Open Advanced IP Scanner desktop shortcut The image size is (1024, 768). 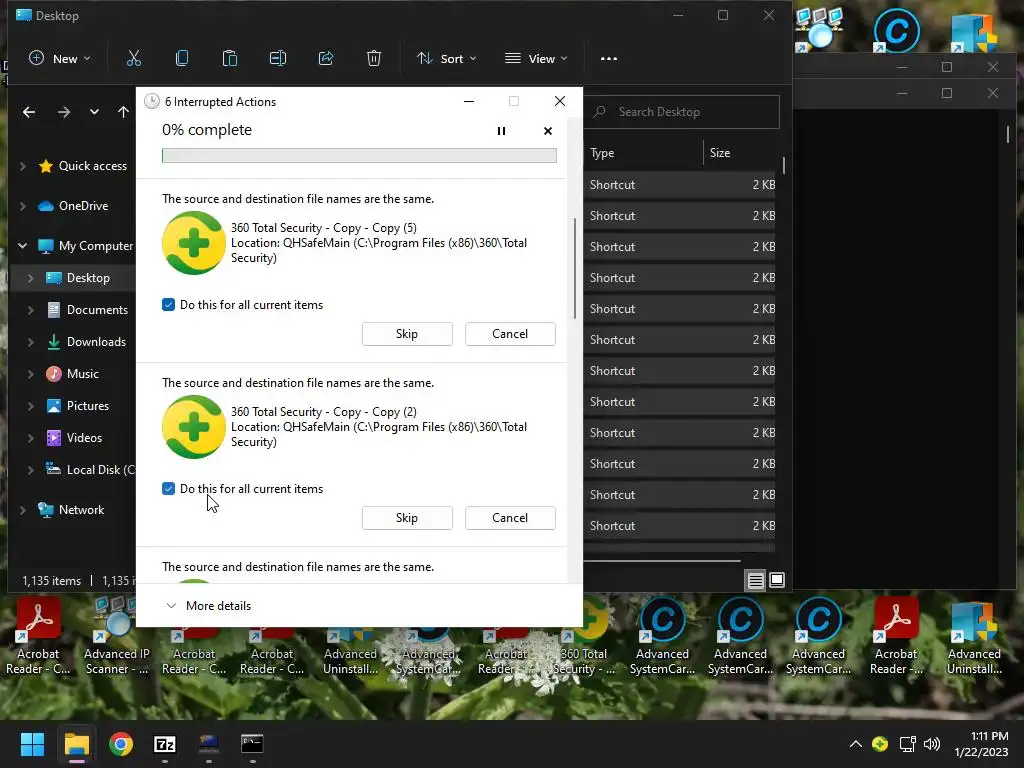click(116, 637)
